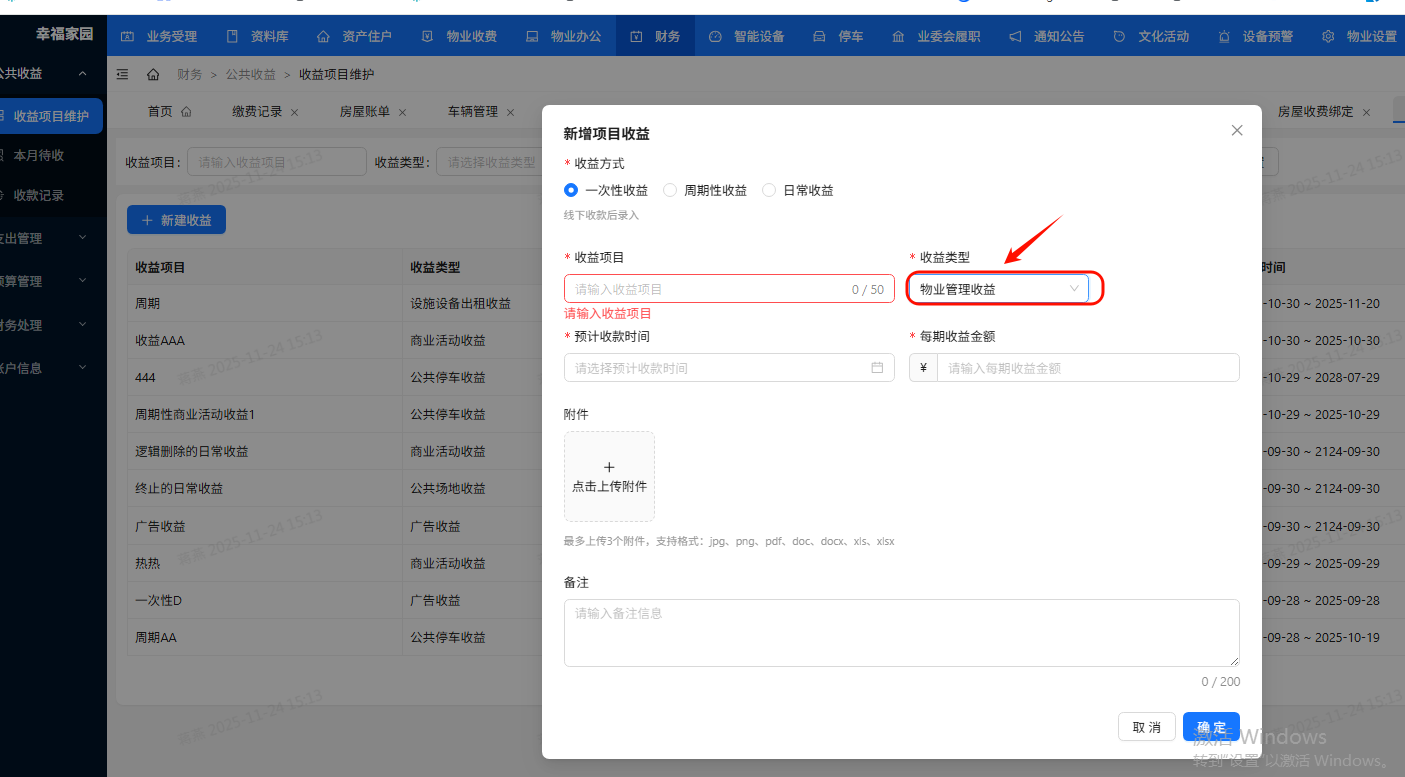
Task: Switch to the 缴费记录 tab
Action: tap(256, 112)
